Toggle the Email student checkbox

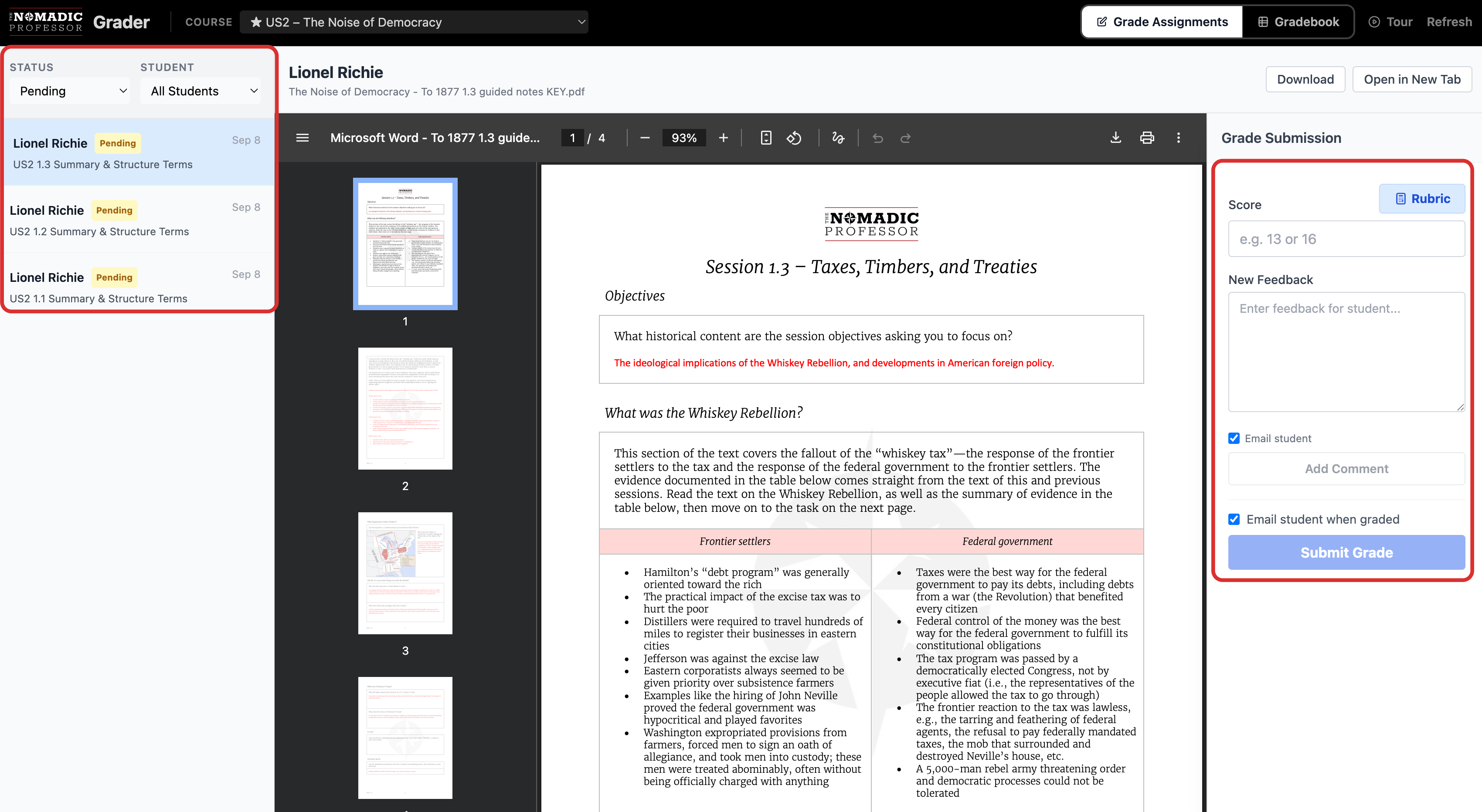pyautogui.click(x=1234, y=438)
